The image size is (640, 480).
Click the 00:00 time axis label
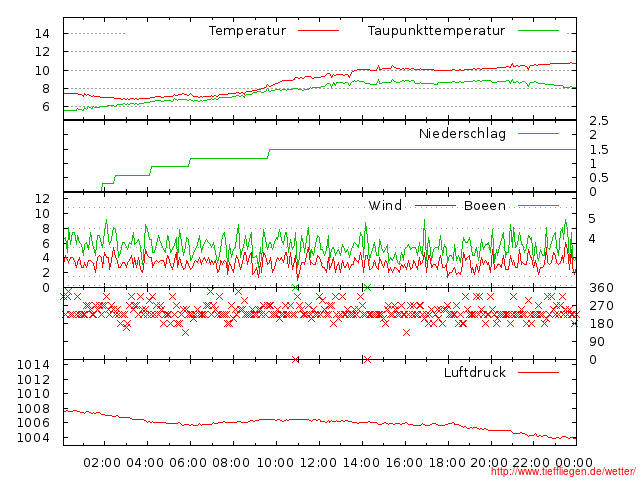(x=574, y=463)
